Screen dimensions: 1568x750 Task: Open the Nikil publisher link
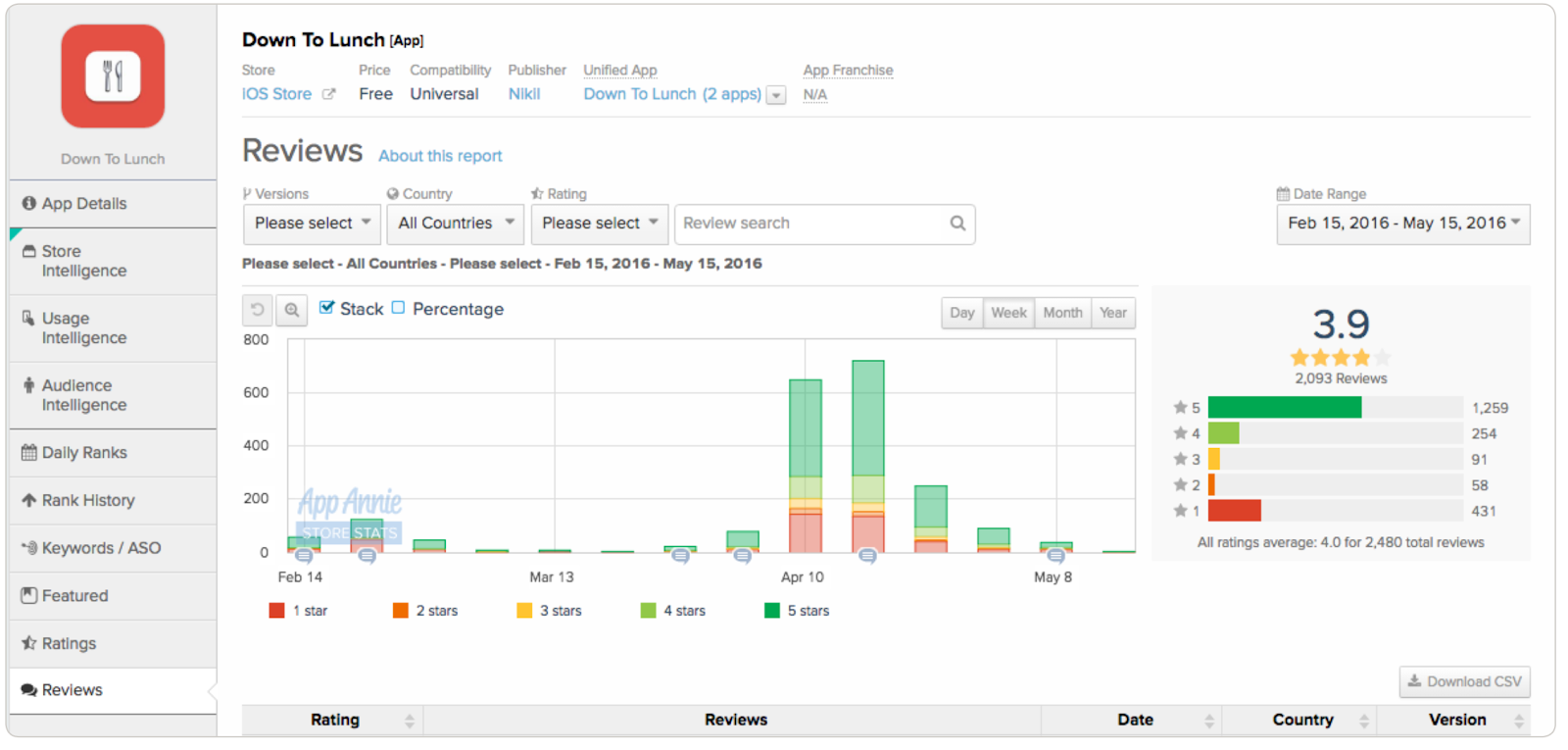(524, 94)
